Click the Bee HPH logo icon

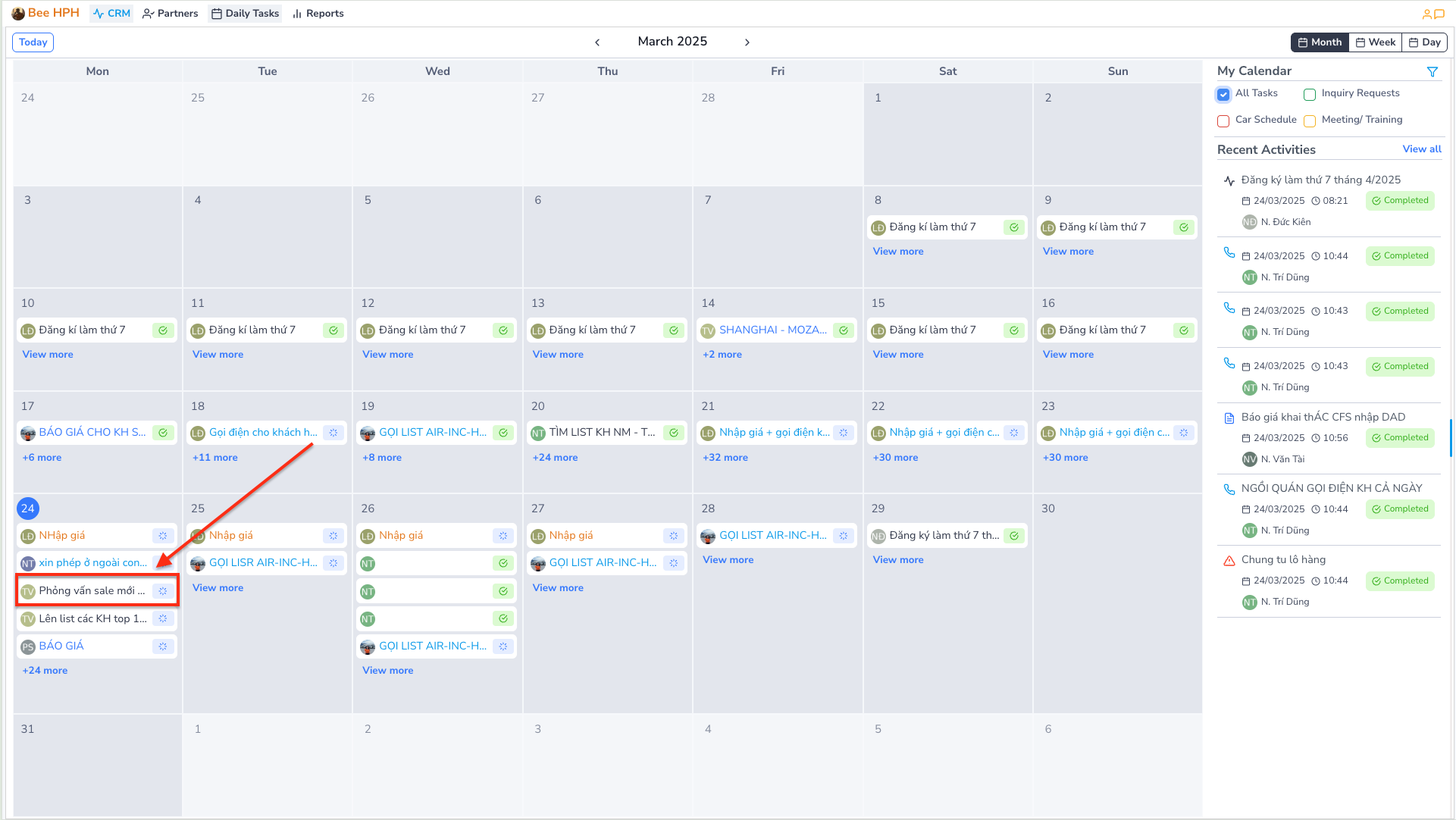pos(18,14)
